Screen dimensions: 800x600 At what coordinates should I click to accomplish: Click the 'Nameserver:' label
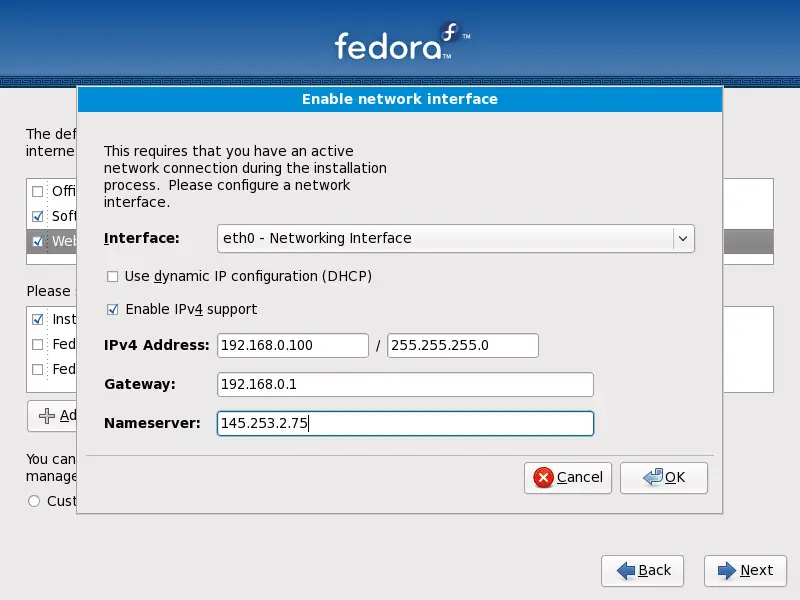tap(152, 423)
